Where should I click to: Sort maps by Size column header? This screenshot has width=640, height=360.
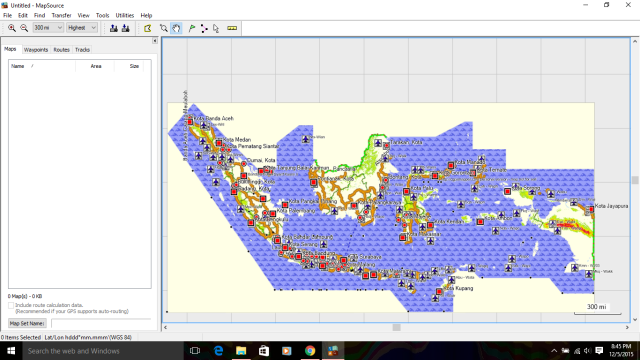coord(133,66)
